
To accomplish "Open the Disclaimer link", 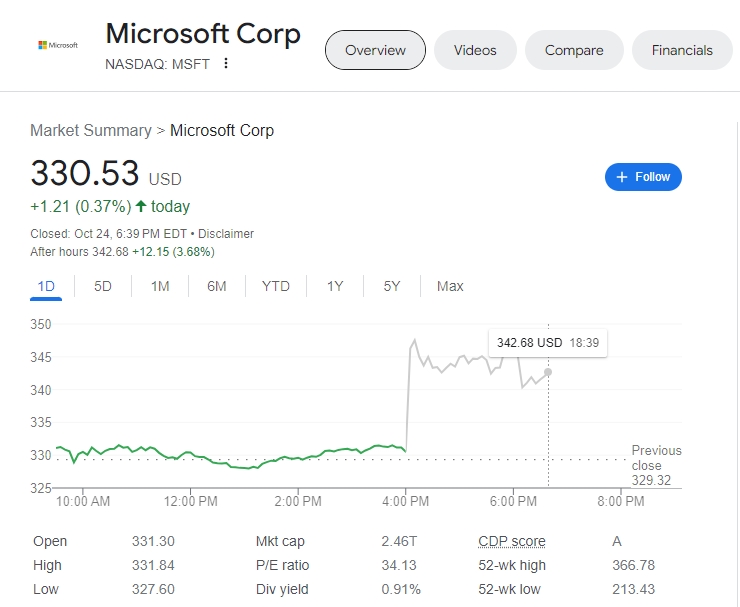I will (226, 234).
